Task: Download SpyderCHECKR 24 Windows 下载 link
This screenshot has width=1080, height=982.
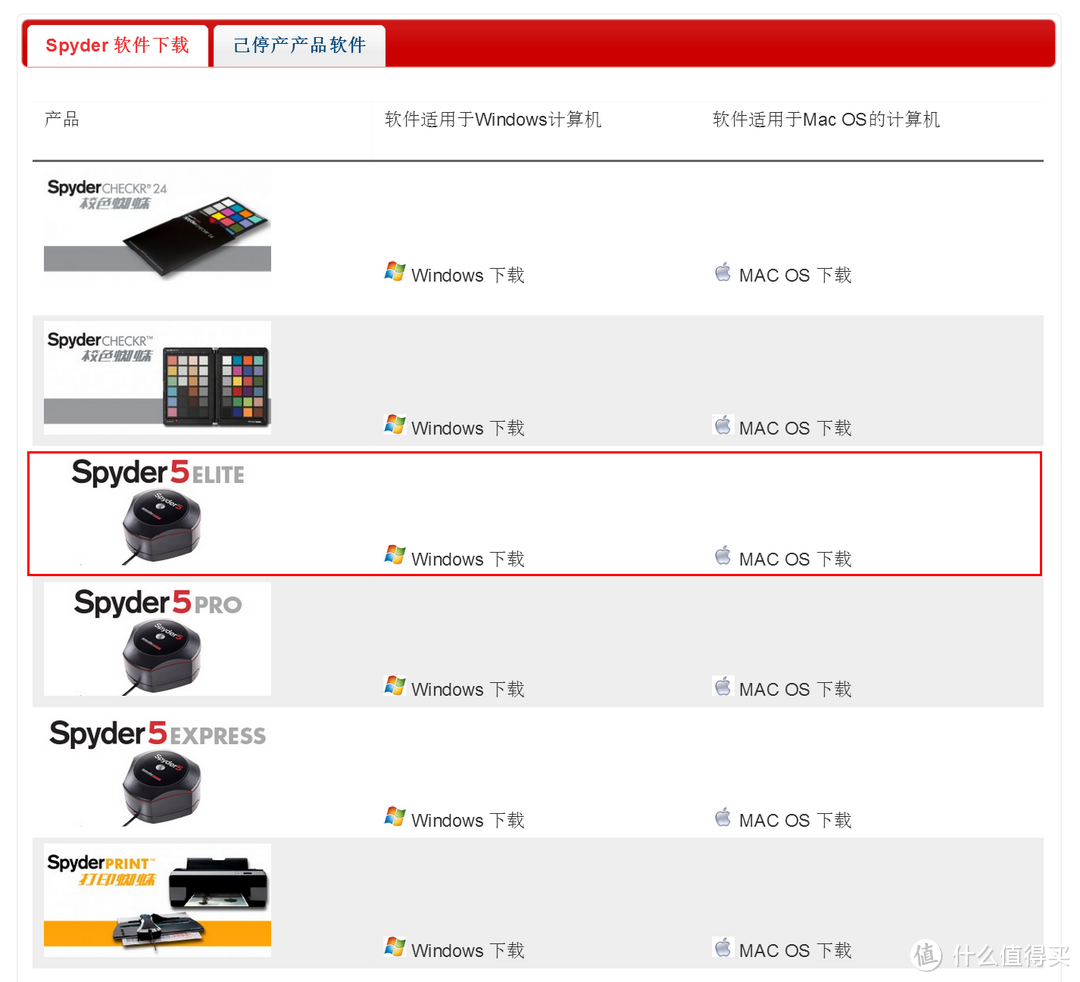Action: click(x=468, y=275)
